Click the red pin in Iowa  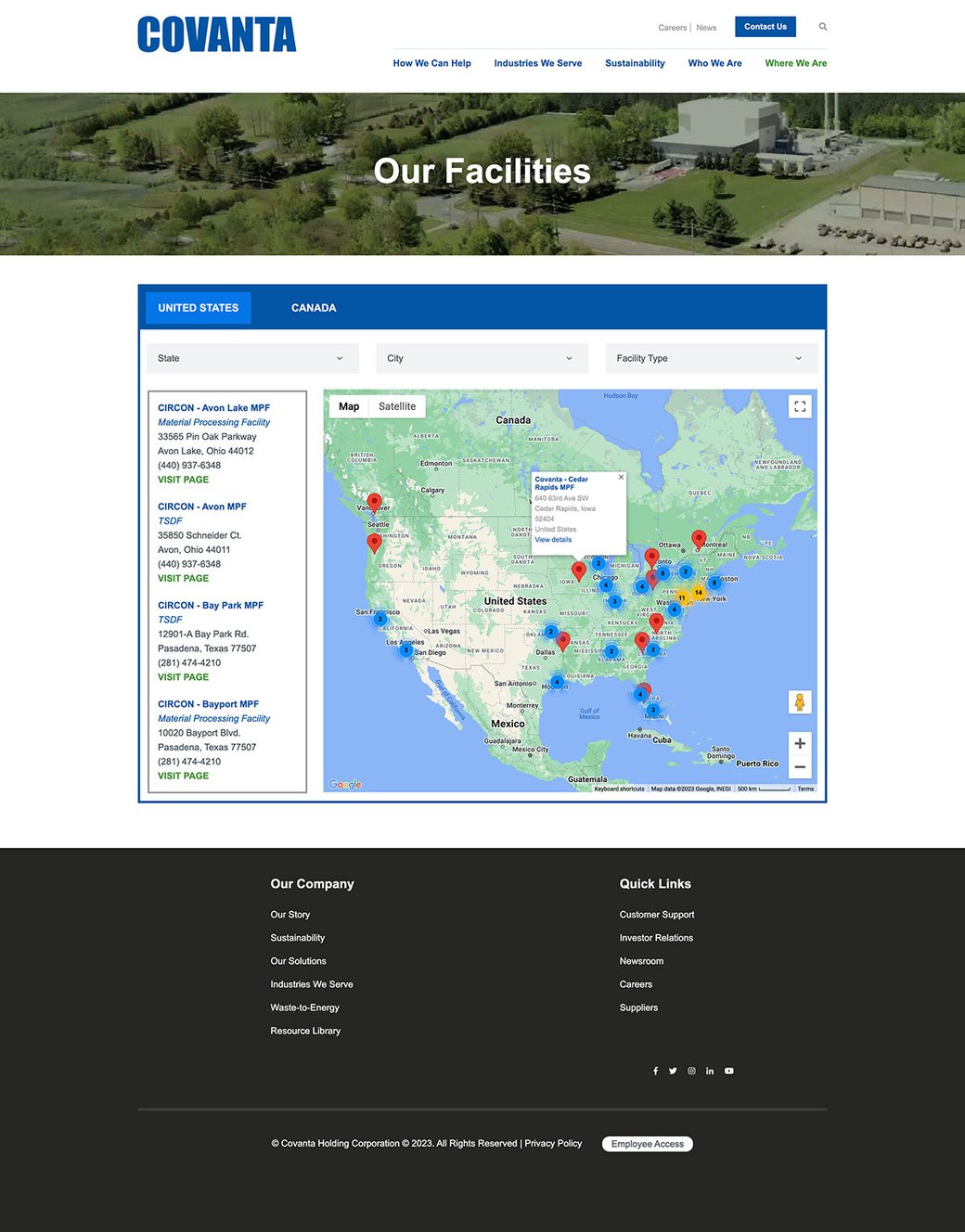578,570
